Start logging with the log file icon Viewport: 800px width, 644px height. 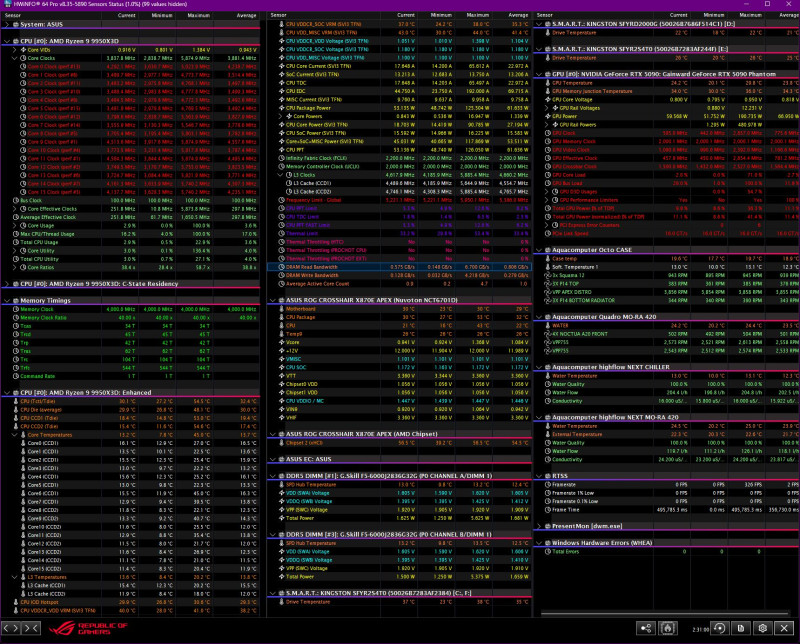point(741,628)
